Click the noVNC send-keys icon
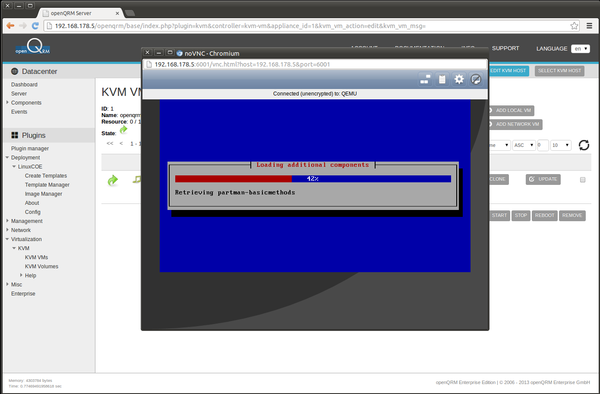This screenshot has height=394, width=600. (x=425, y=80)
